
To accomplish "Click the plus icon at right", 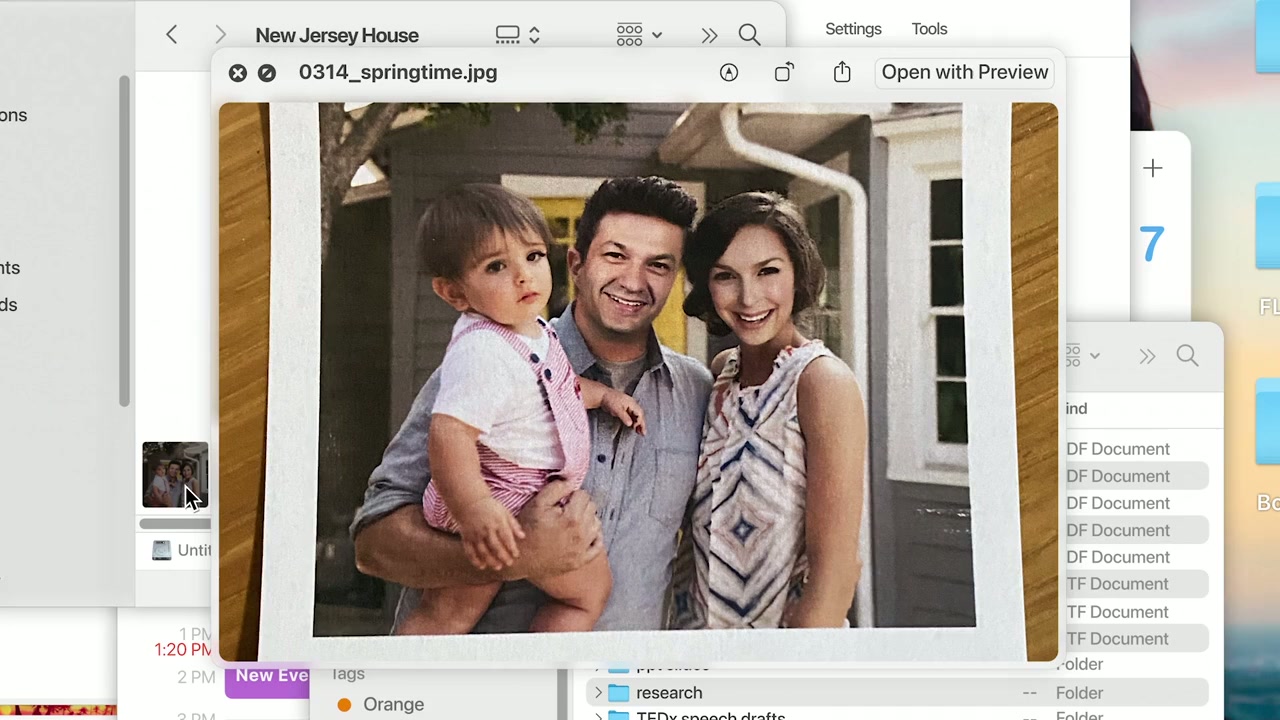I will (x=1152, y=168).
